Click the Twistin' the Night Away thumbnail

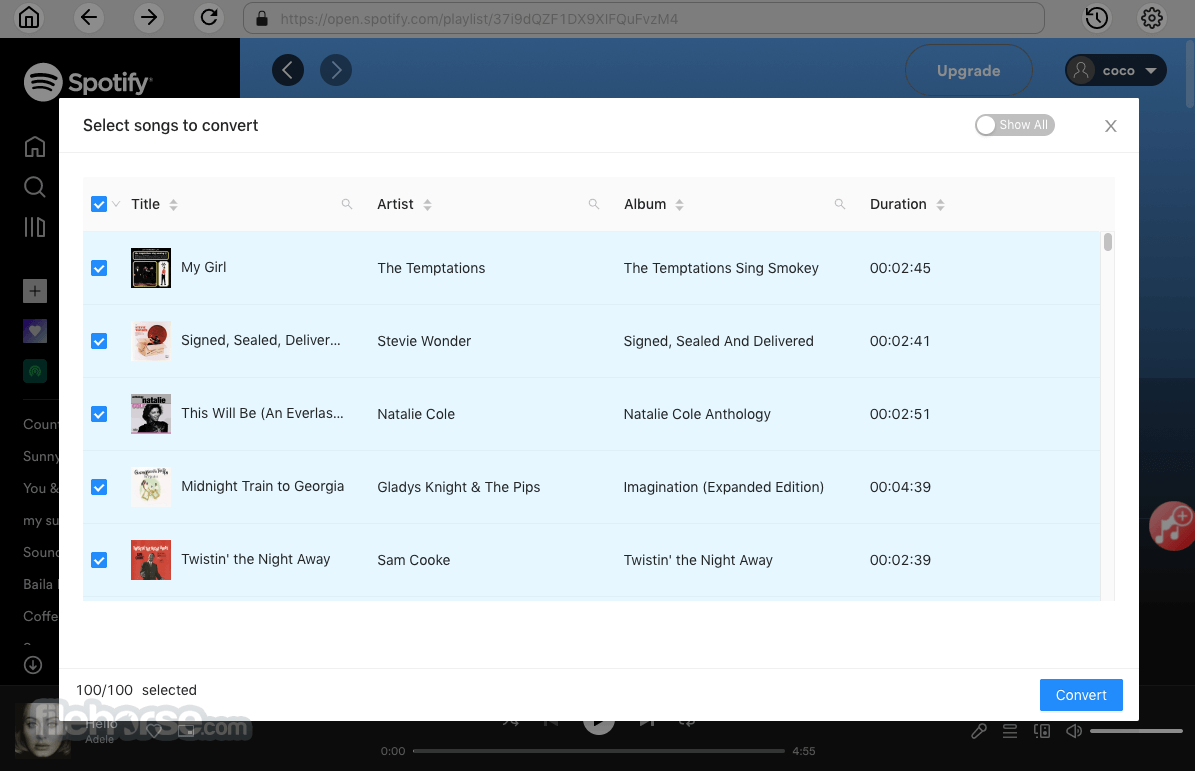(x=151, y=561)
